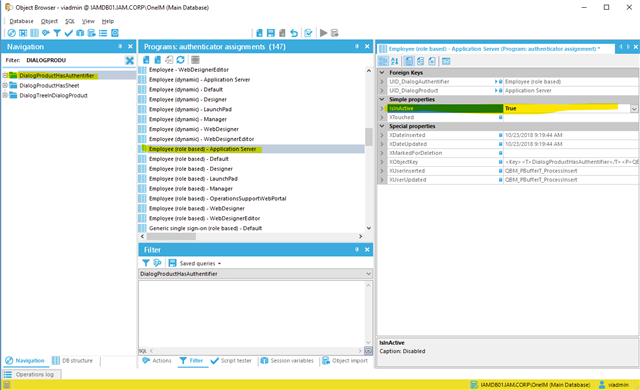The image size is (640, 390).
Task: Click the viadmin user in status bar
Action: click(613, 385)
